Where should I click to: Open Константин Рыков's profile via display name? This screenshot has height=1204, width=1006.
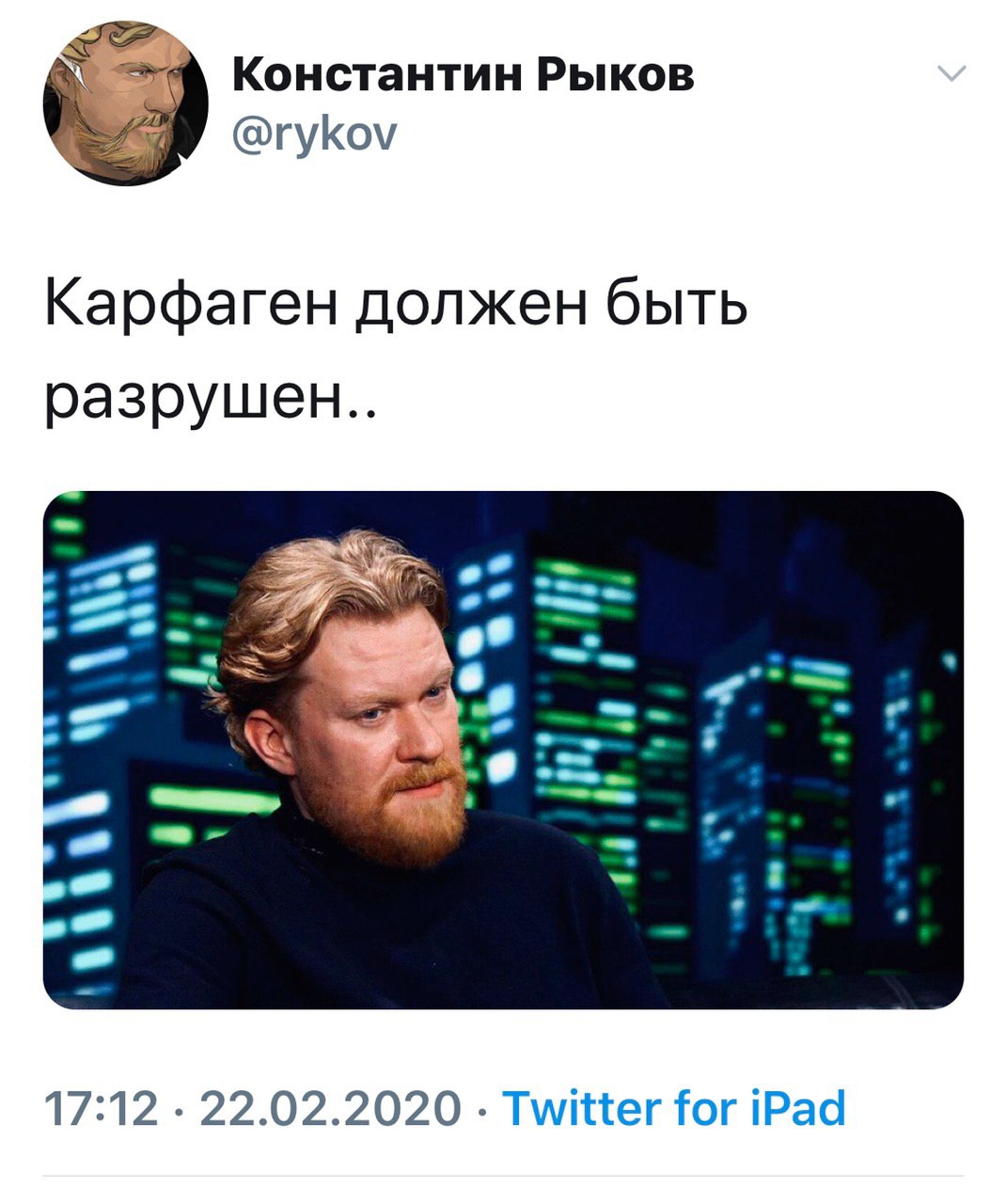pos(463,75)
